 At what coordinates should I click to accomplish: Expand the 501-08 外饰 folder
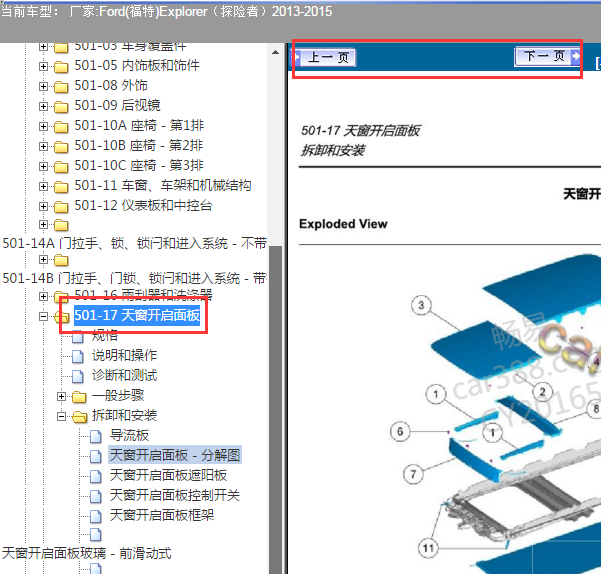[43, 86]
